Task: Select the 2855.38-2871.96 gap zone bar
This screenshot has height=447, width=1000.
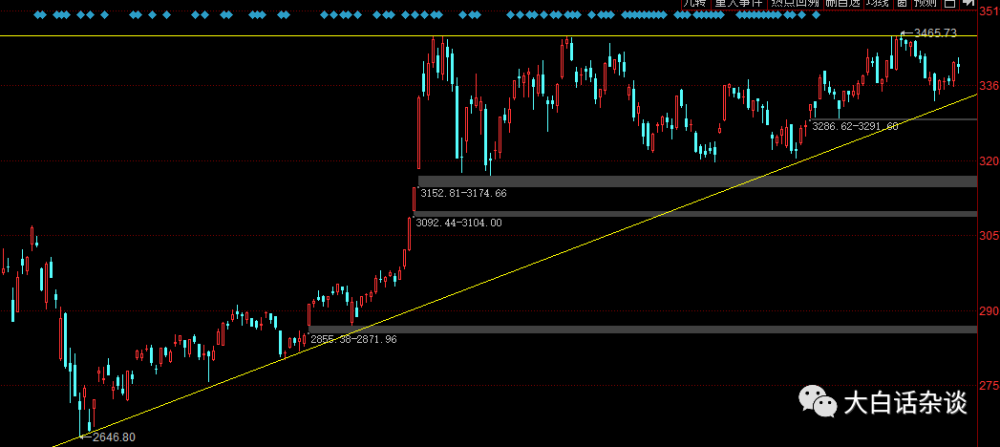Action: (x=642, y=329)
